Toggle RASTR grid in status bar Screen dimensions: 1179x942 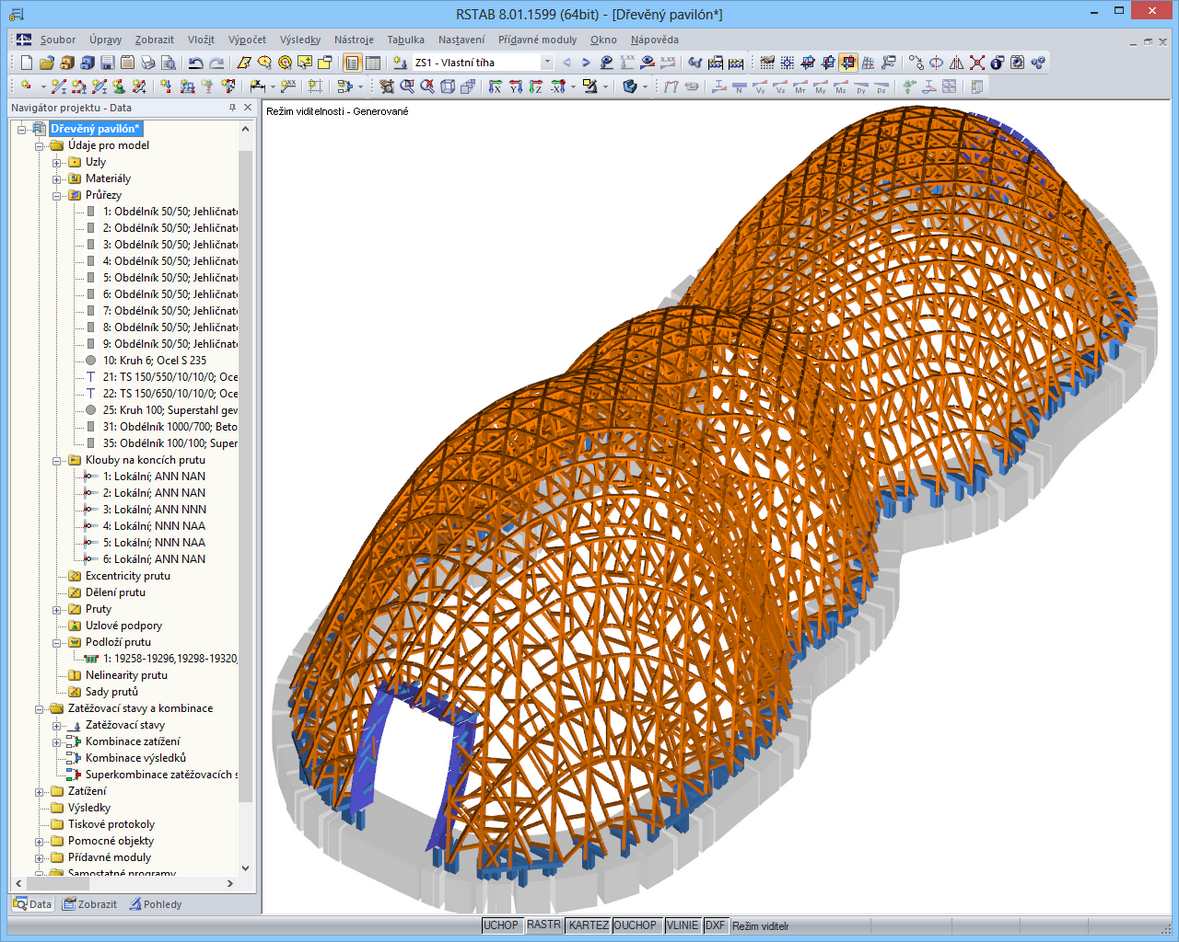(x=544, y=925)
